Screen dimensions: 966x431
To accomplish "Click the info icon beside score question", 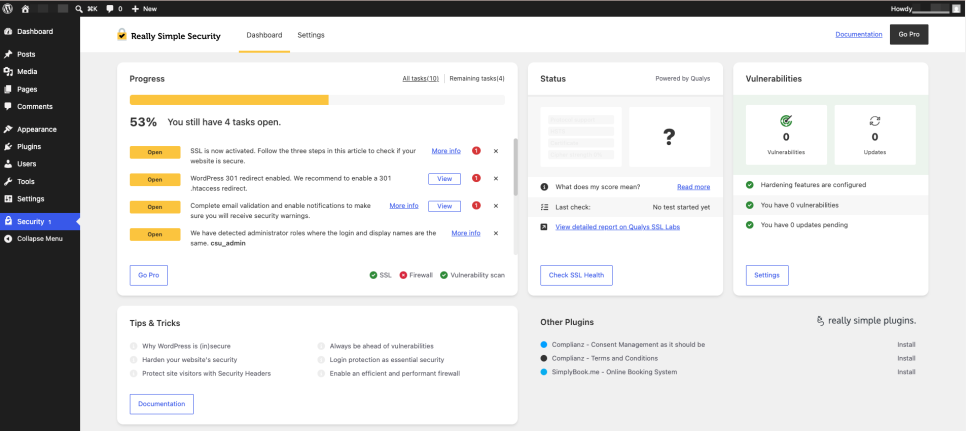I will pos(544,187).
